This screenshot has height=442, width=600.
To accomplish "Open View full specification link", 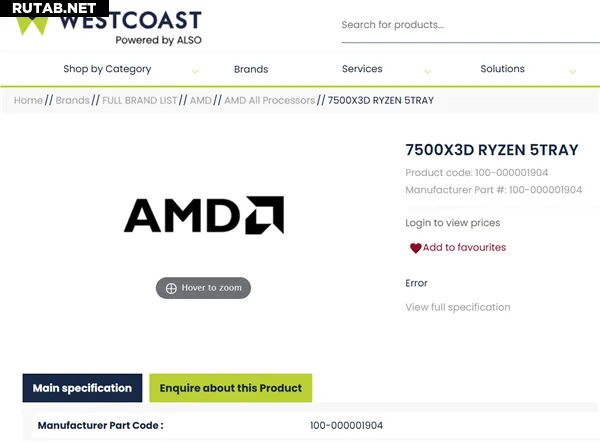I will point(458,307).
